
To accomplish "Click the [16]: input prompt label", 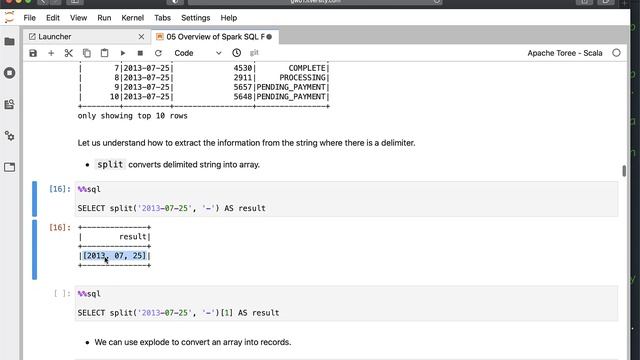I will (x=60, y=189).
